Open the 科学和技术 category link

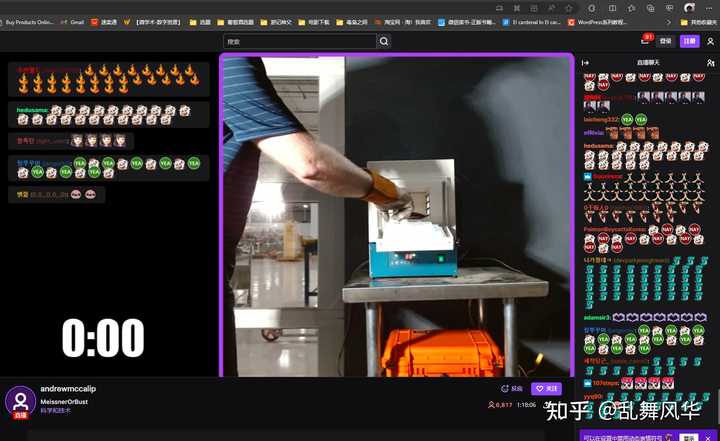pos(55,411)
